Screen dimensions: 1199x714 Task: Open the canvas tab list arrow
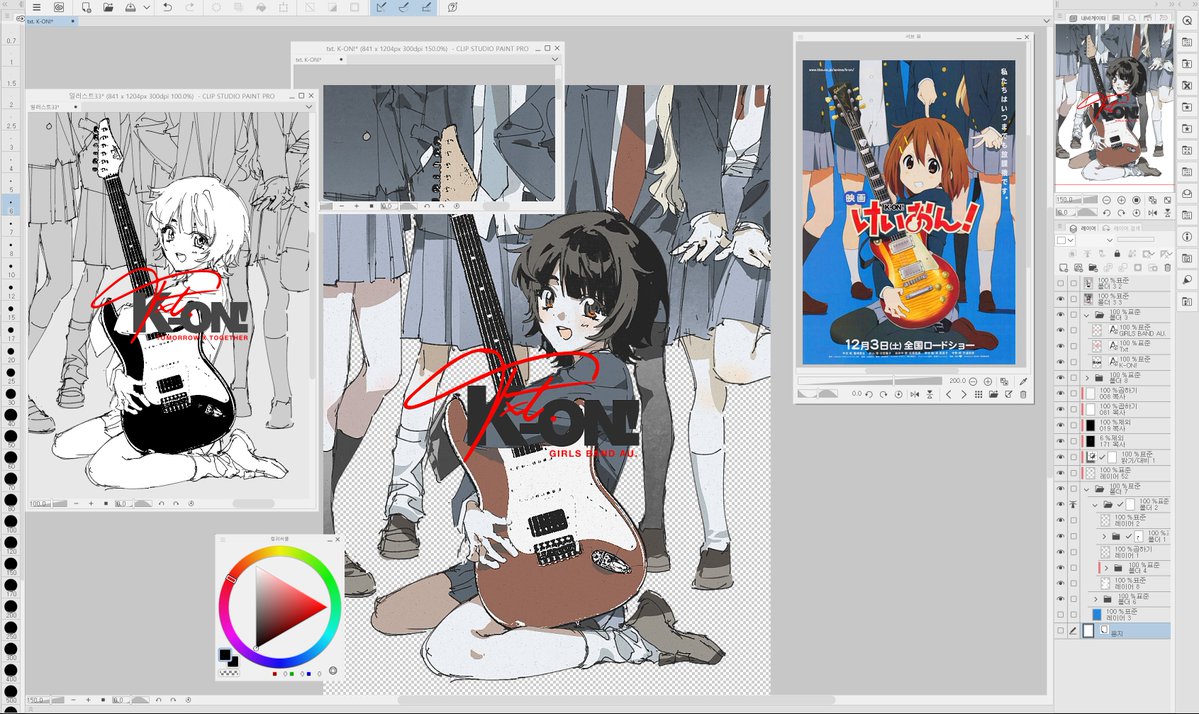pyautogui.click(x=1047, y=21)
